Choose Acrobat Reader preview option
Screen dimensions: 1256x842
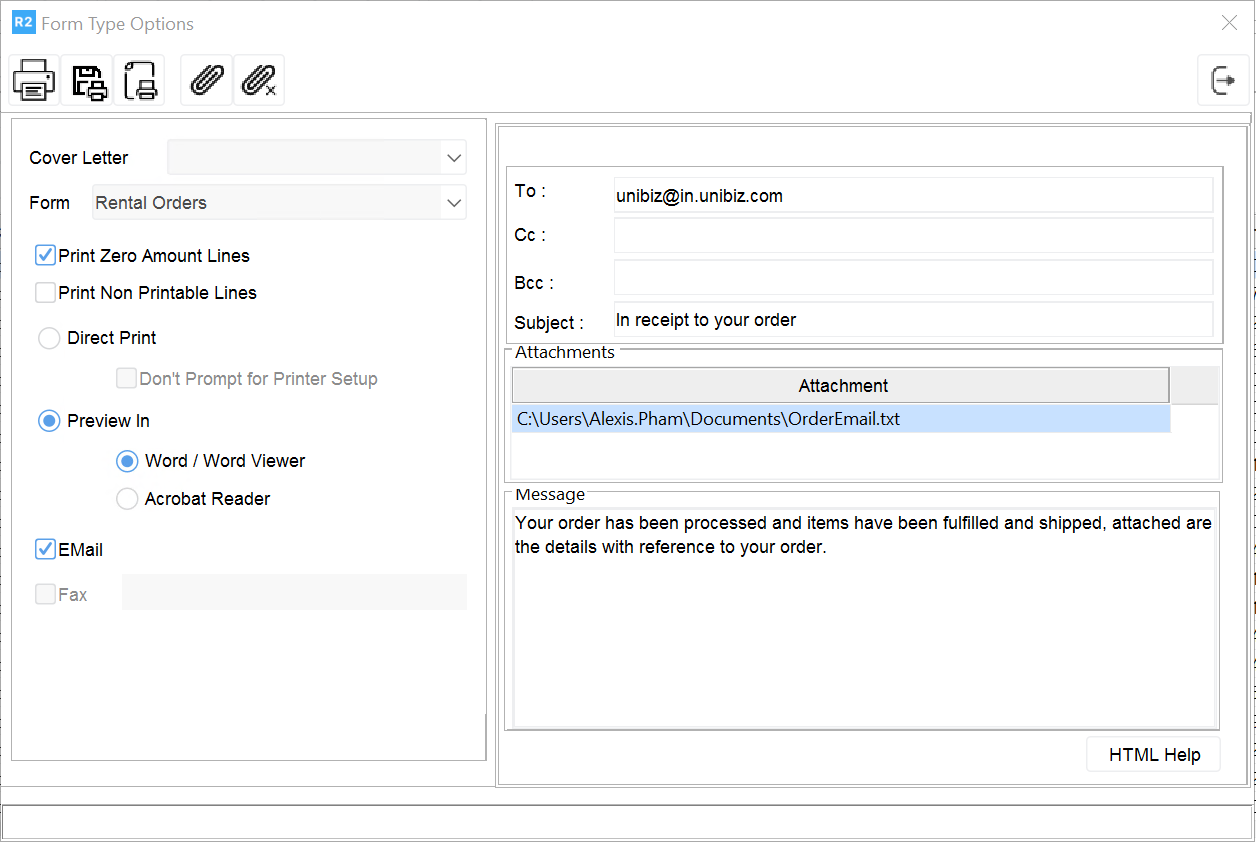127,499
